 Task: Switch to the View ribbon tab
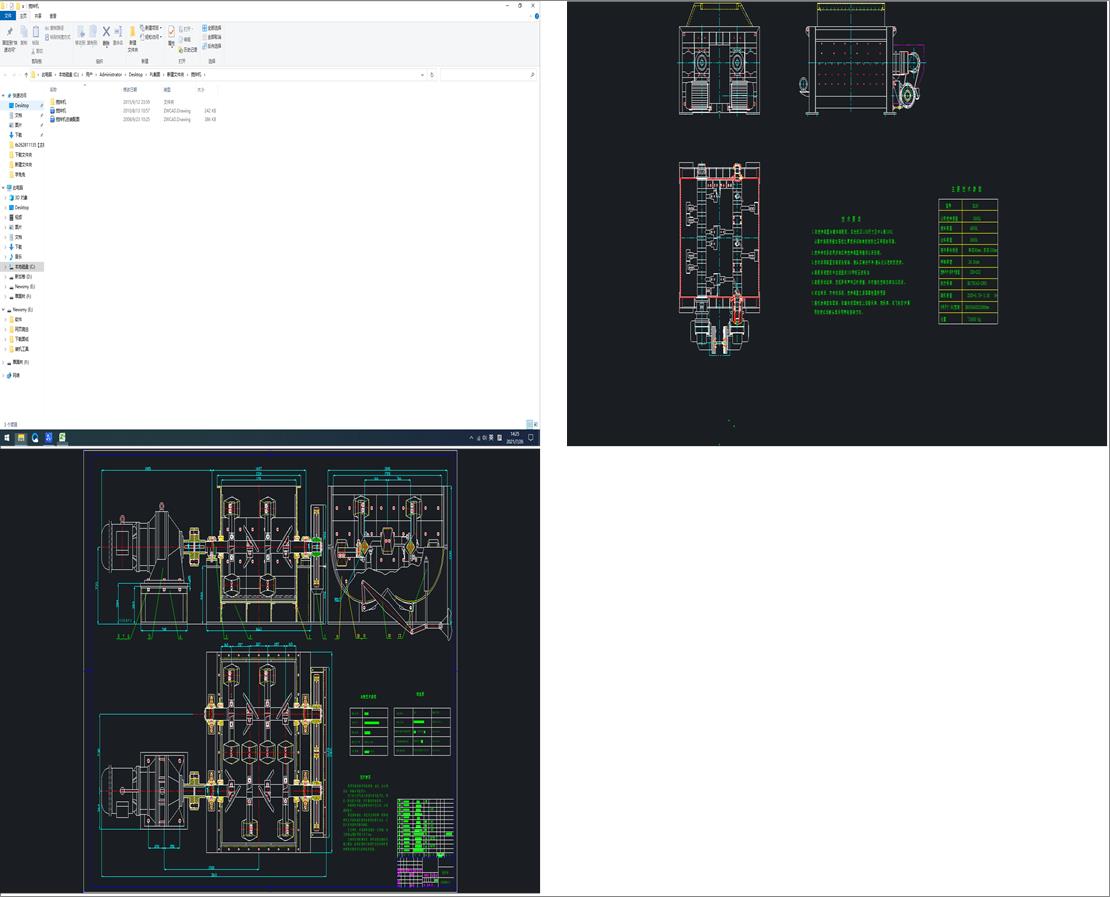tap(53, 16)
